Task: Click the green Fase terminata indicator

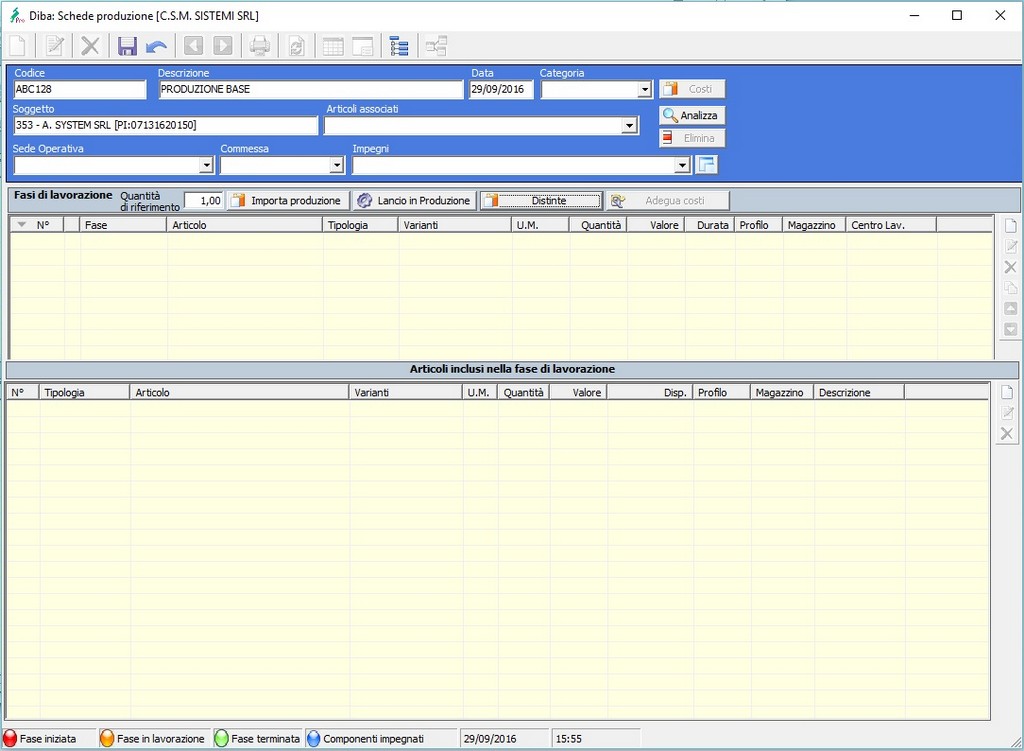Action: (221, 739)
